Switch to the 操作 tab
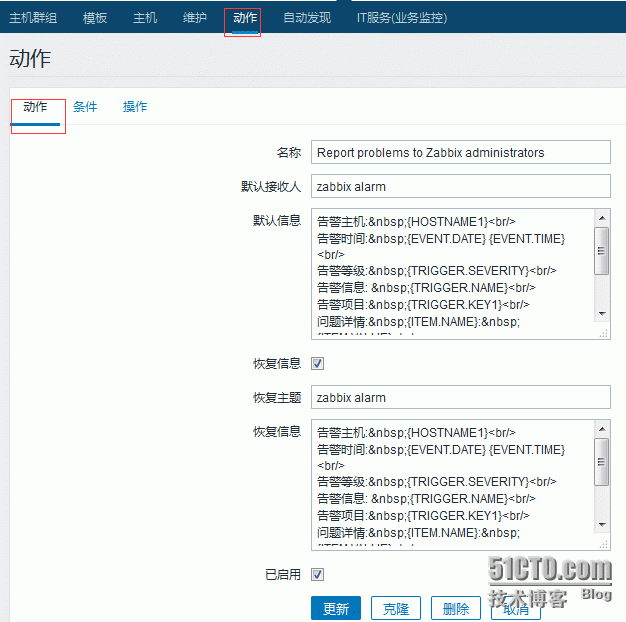 coord(135,107)
